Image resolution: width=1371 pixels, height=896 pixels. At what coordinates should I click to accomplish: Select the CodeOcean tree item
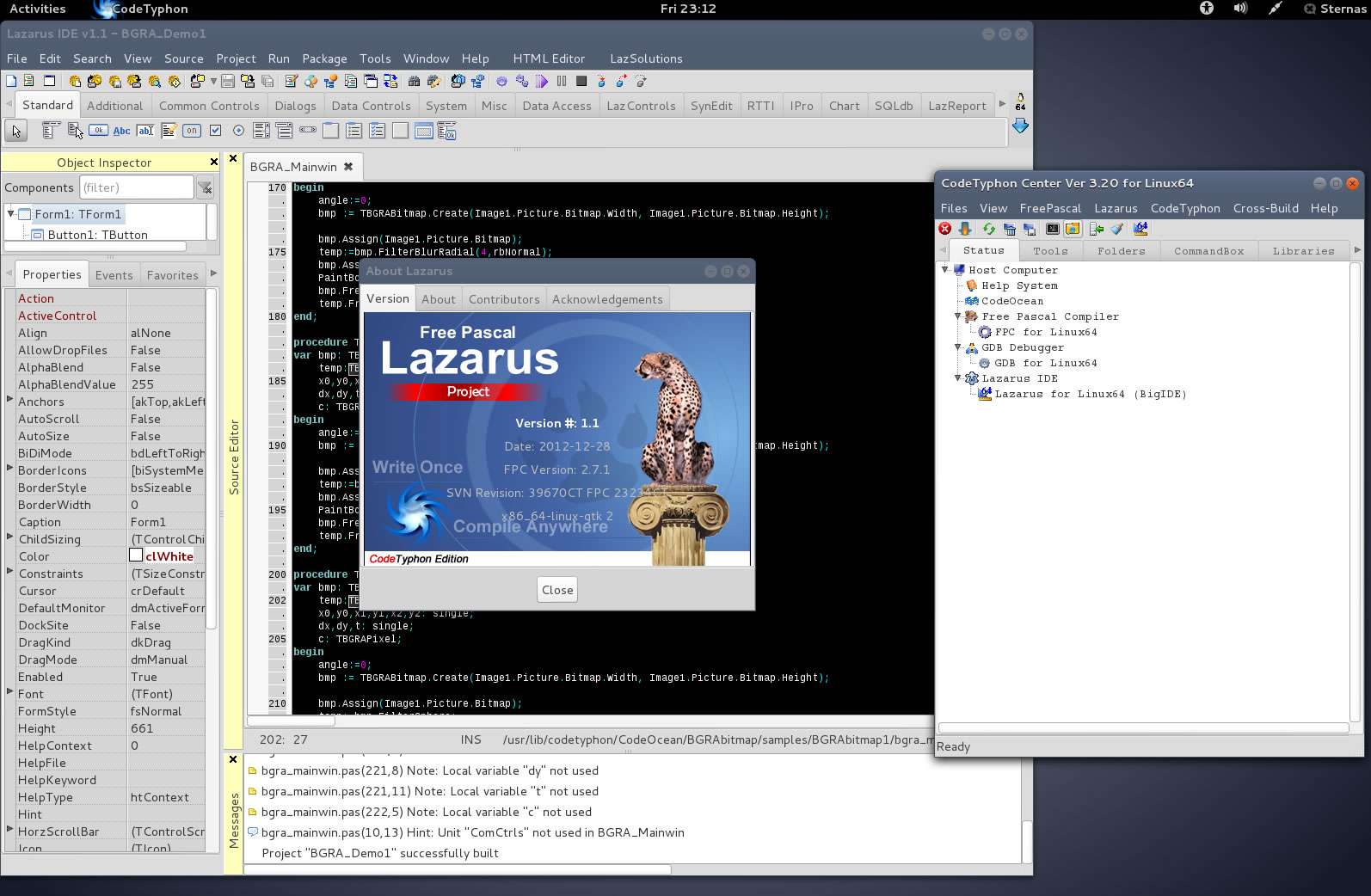tap(1012, 301)
